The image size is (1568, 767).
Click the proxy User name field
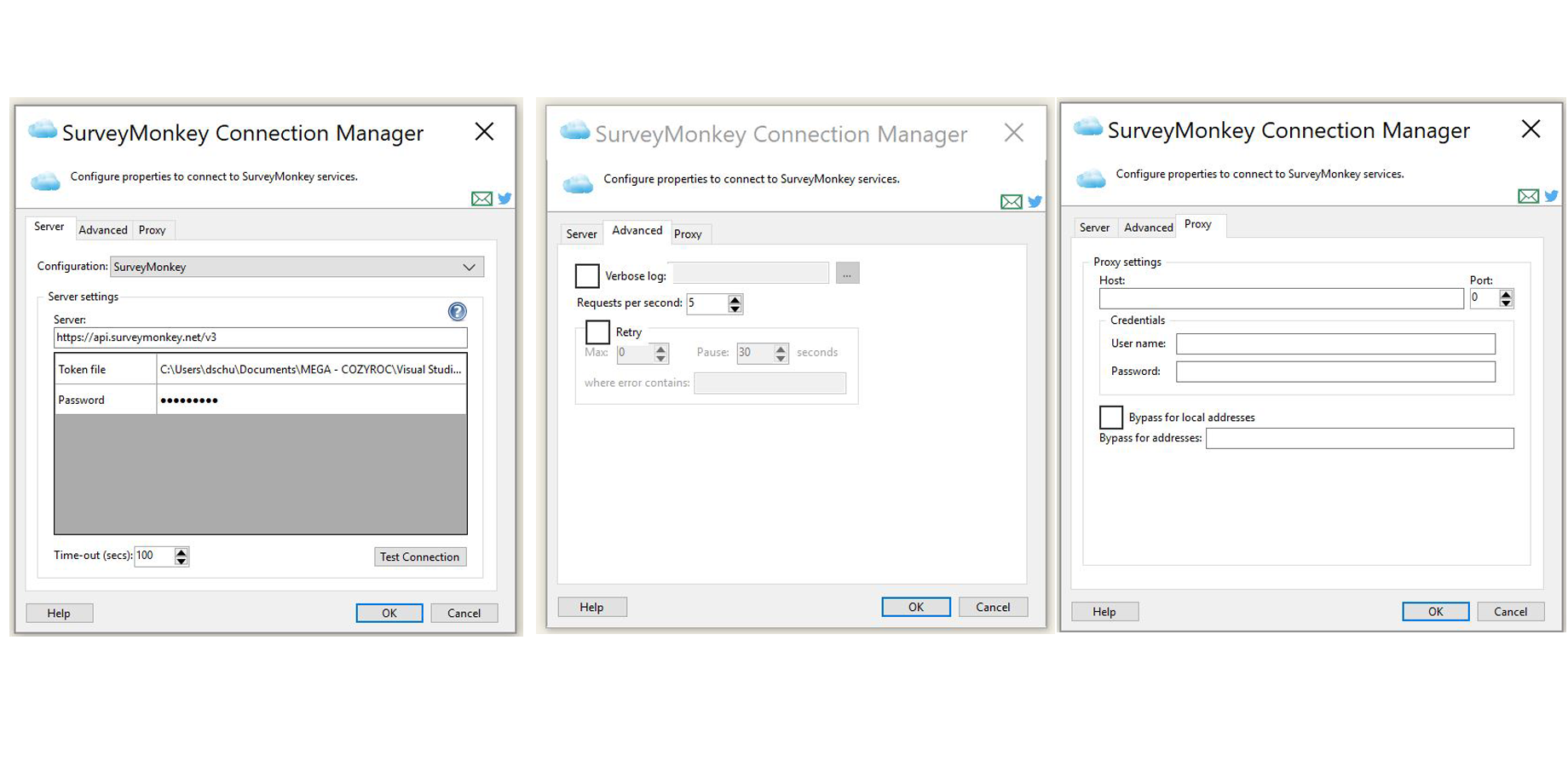(1335, 344)
